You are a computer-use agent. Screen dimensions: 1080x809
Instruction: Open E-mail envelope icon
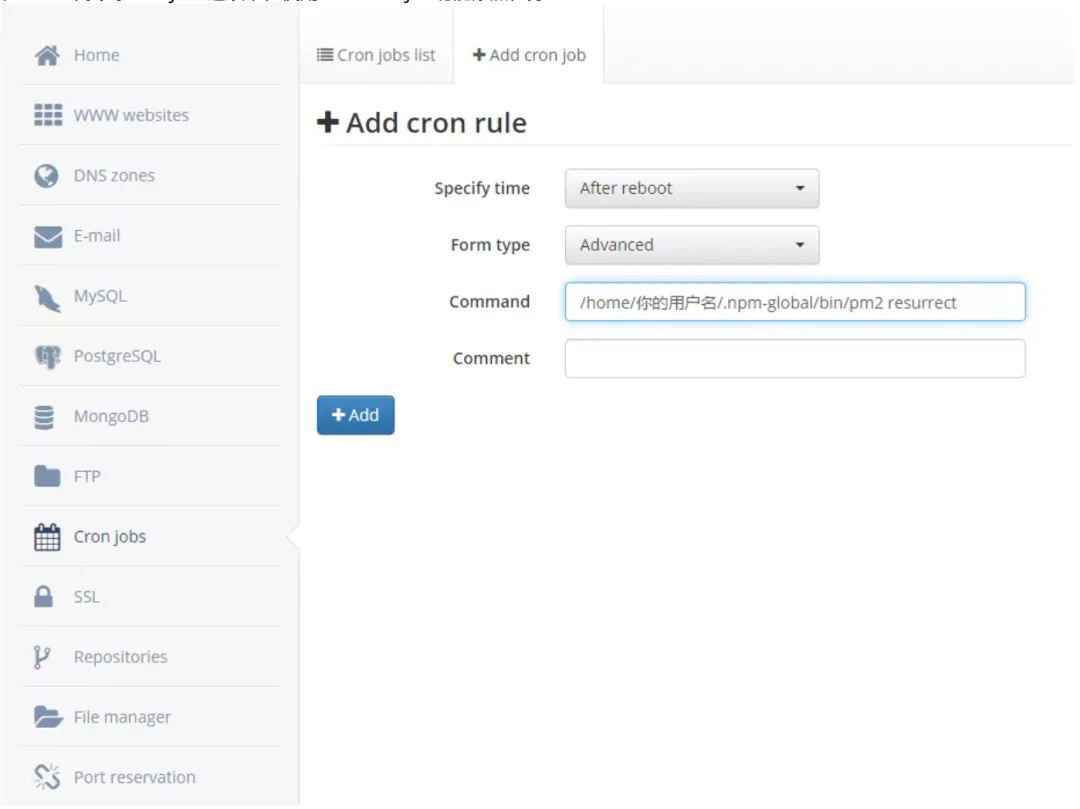pyautogui.click(x=47, y=236)
